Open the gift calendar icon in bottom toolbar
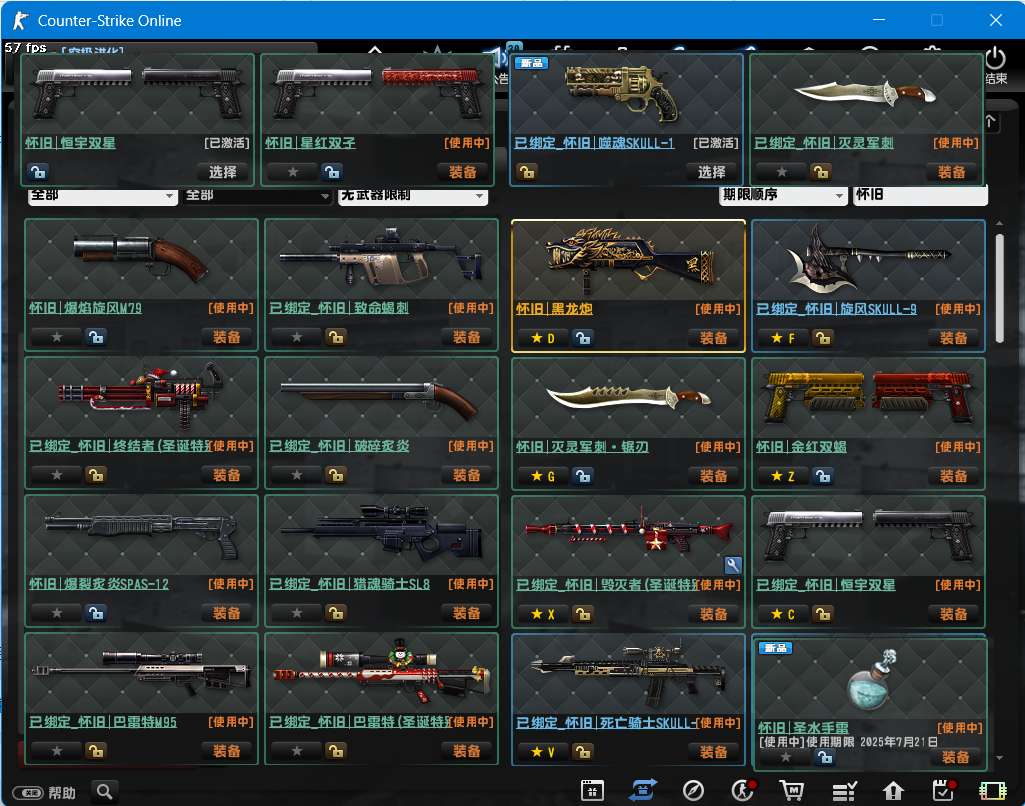The height and width of the screenshot is (806, 1025). (592, 790)
